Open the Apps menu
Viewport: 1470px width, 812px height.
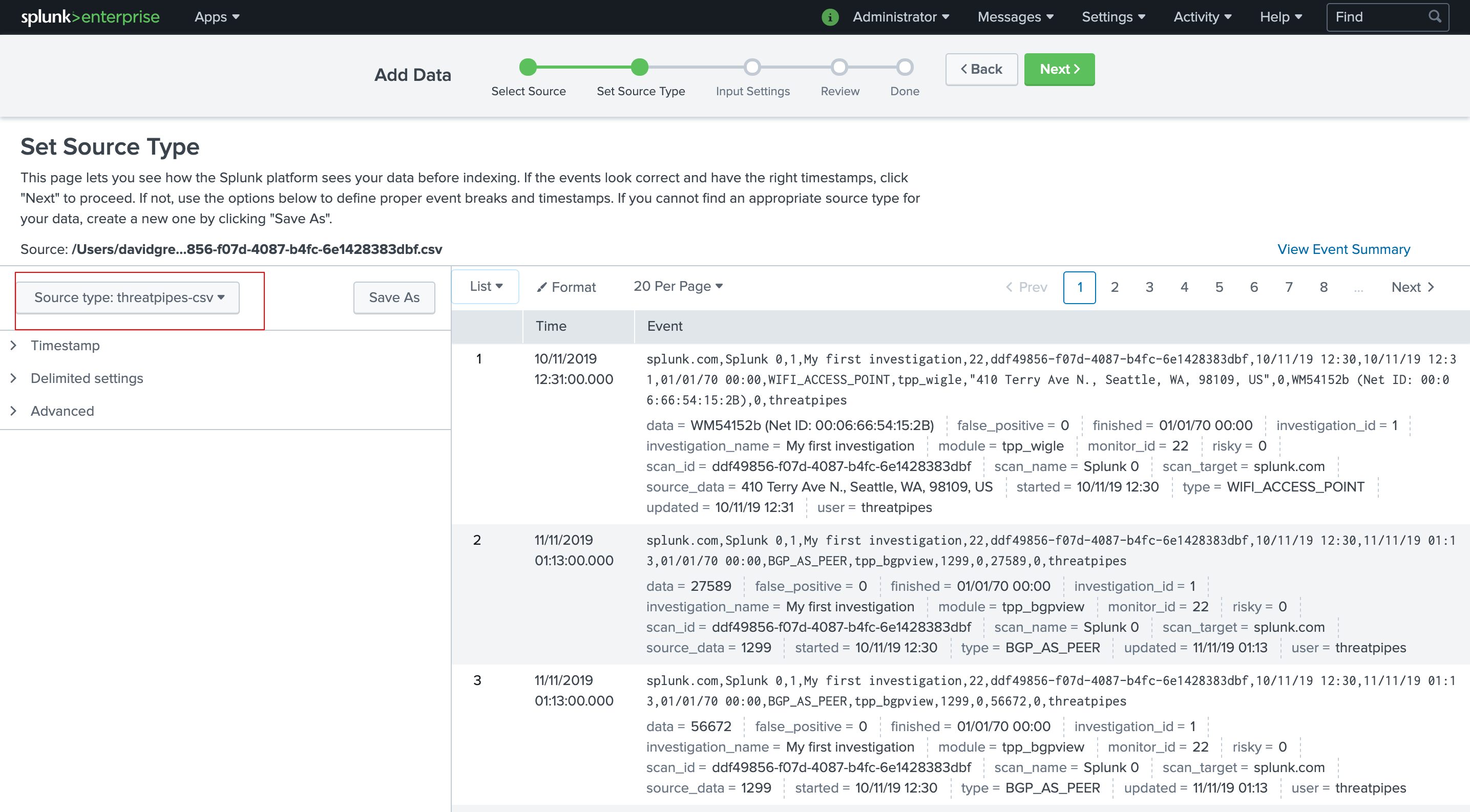point(216,17)
